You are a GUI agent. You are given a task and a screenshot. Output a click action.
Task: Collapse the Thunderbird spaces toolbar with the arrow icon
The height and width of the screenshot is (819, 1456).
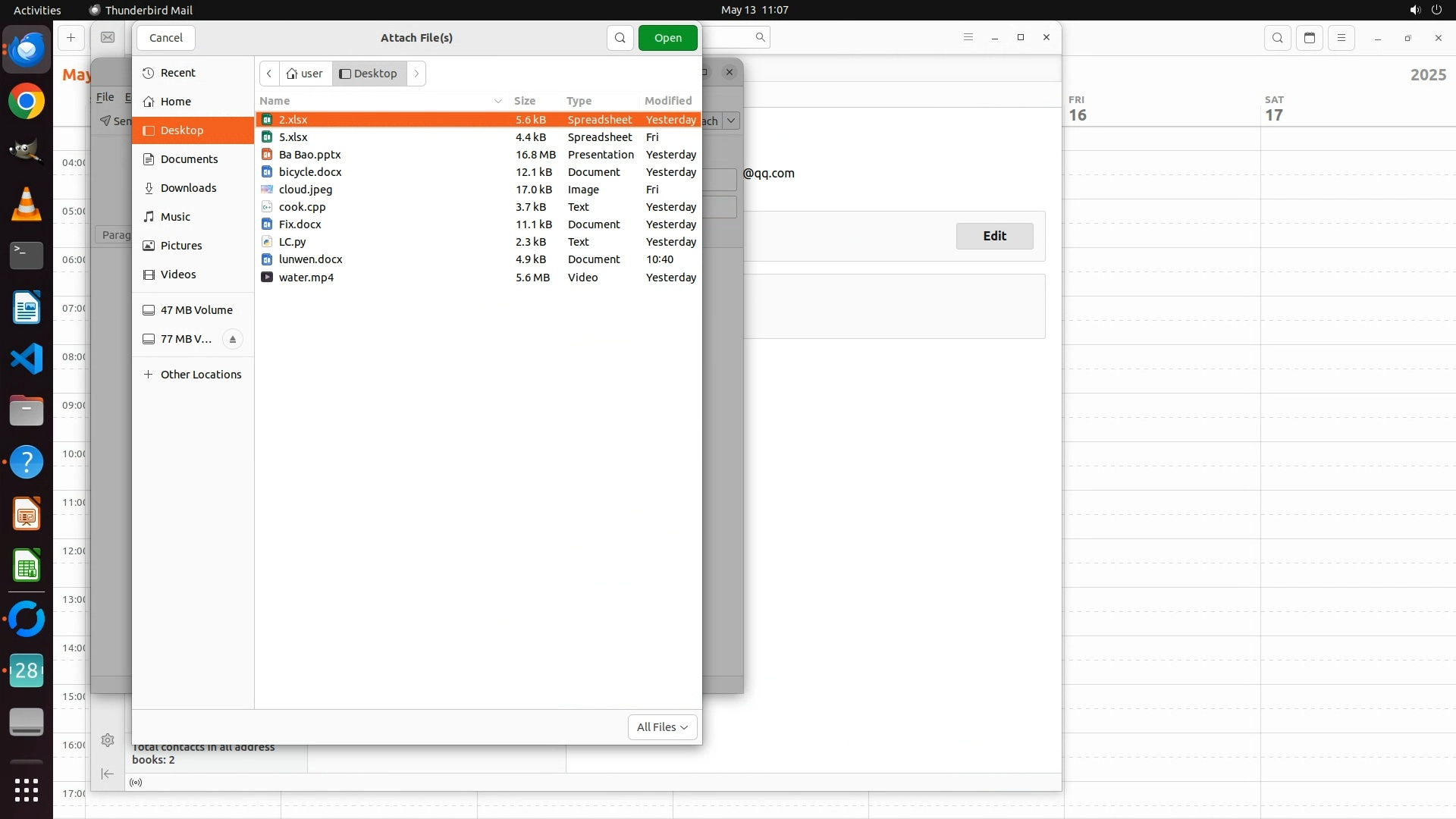click(x=108, y=773)
